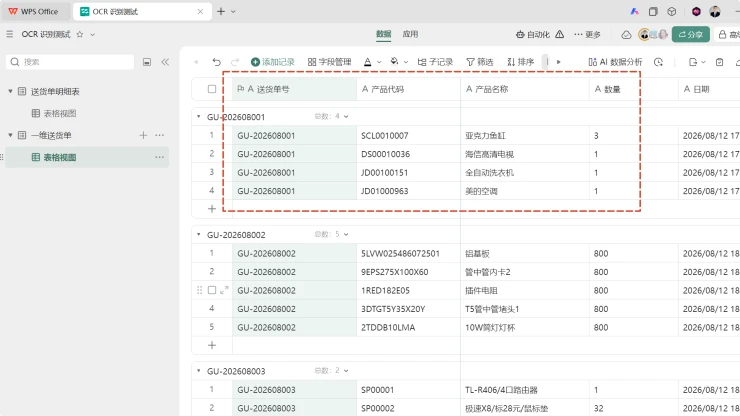
Task: Open the history clock icon in toolbar
Action: (658, 62)
